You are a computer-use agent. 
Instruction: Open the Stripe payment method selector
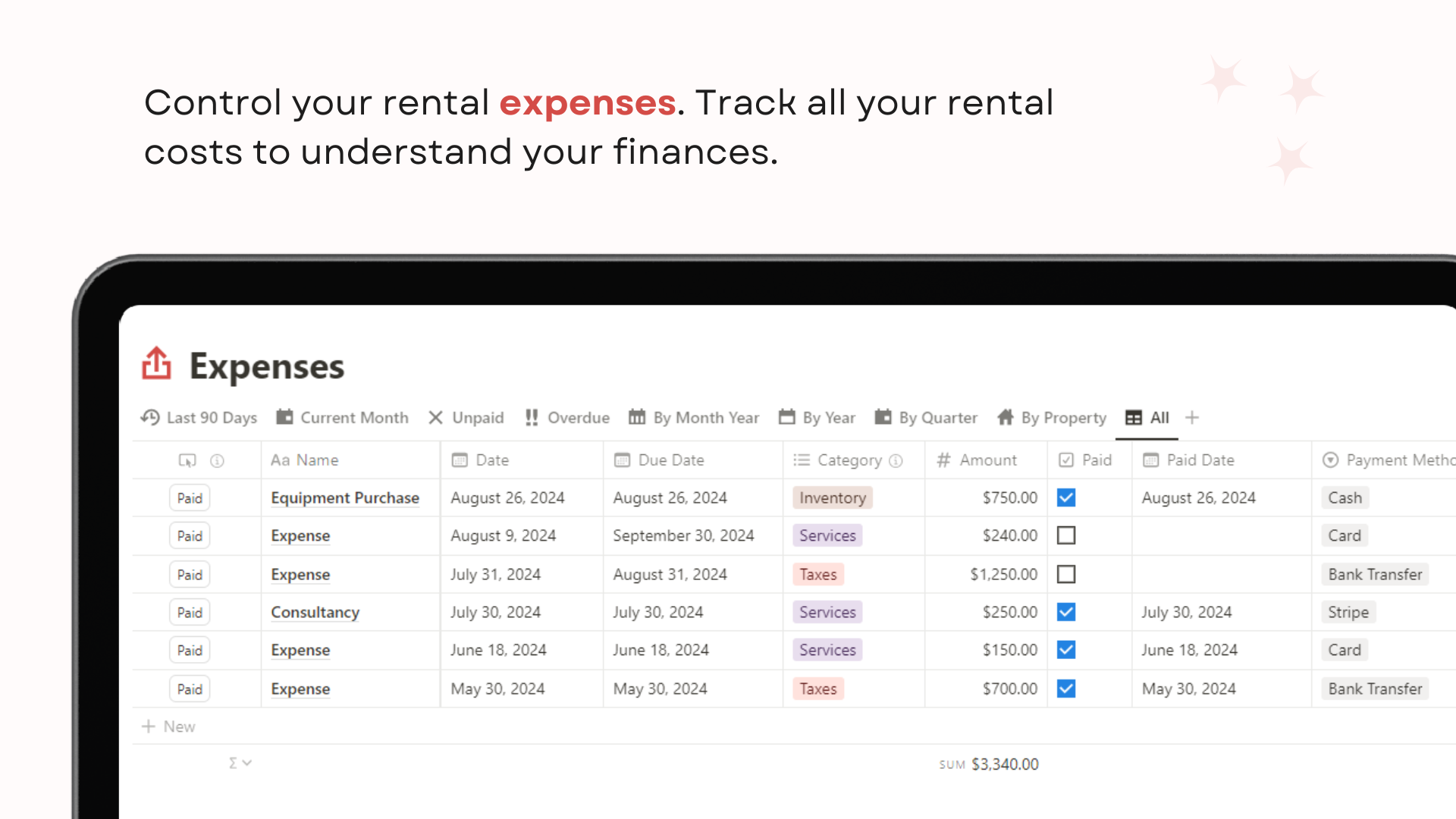tap(1348, 613)
